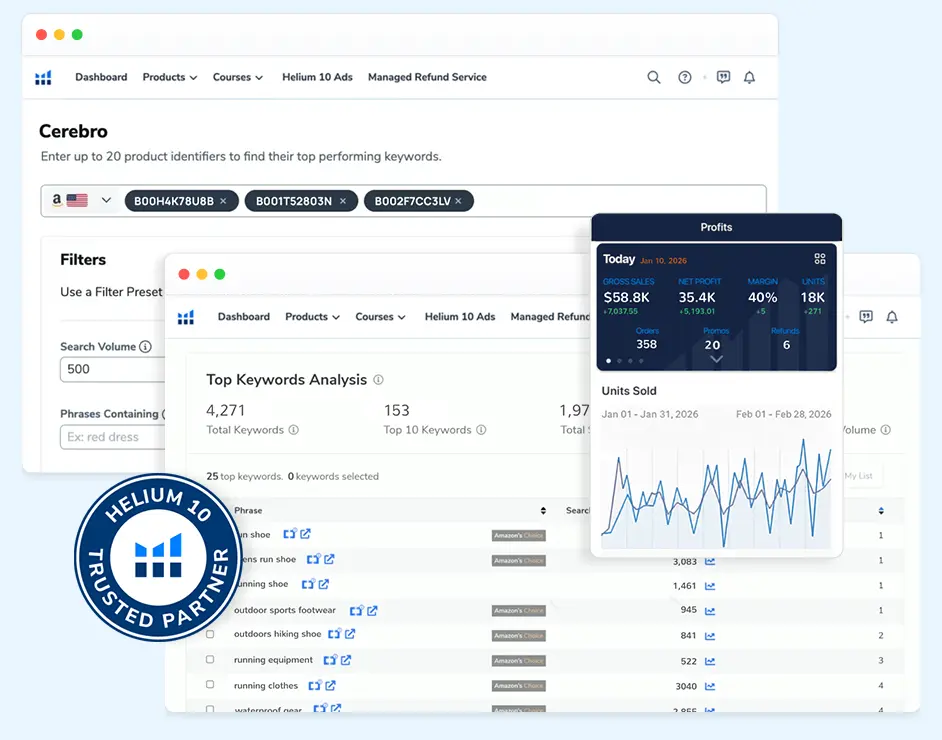Viewport: 942px width, 740px height.
Task: Open the help question mark icon
Action: (685, 77)
